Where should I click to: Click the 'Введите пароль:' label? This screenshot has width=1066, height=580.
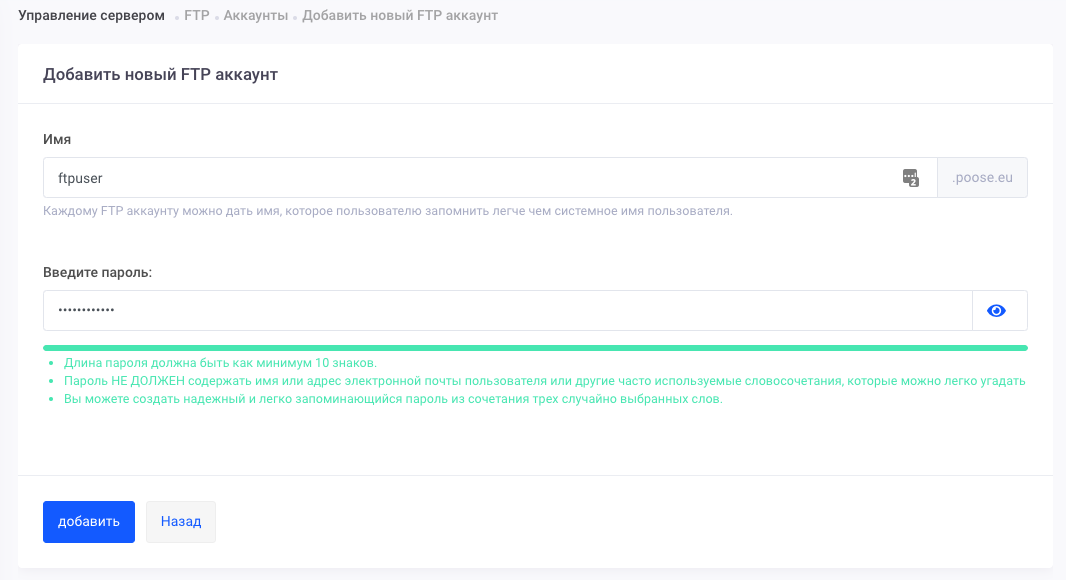click(x=97, y=272)
